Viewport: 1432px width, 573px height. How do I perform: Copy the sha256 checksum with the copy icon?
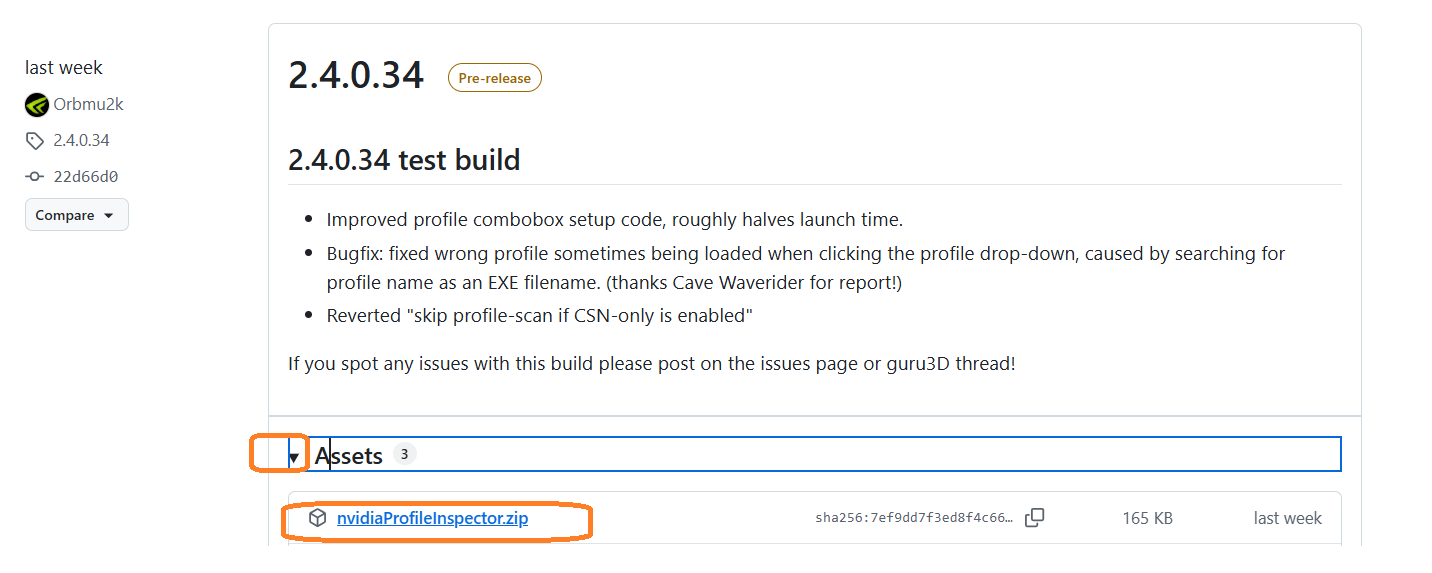coord(1035,518)
